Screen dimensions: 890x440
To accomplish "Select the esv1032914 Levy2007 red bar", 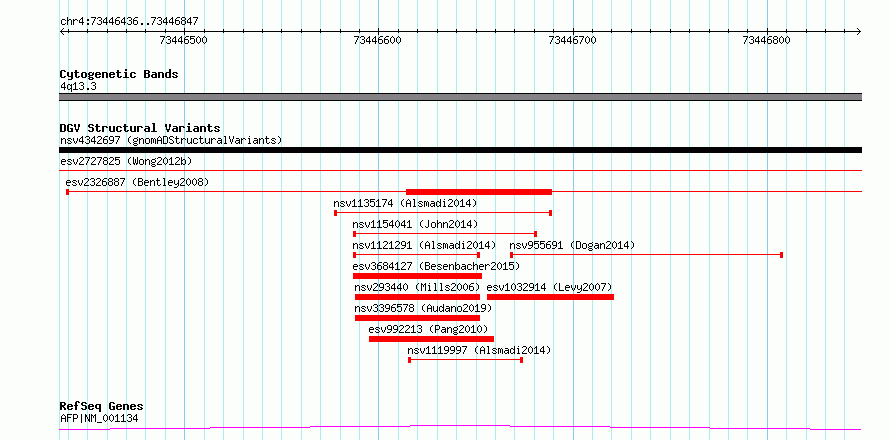I will tap(551, 297).
